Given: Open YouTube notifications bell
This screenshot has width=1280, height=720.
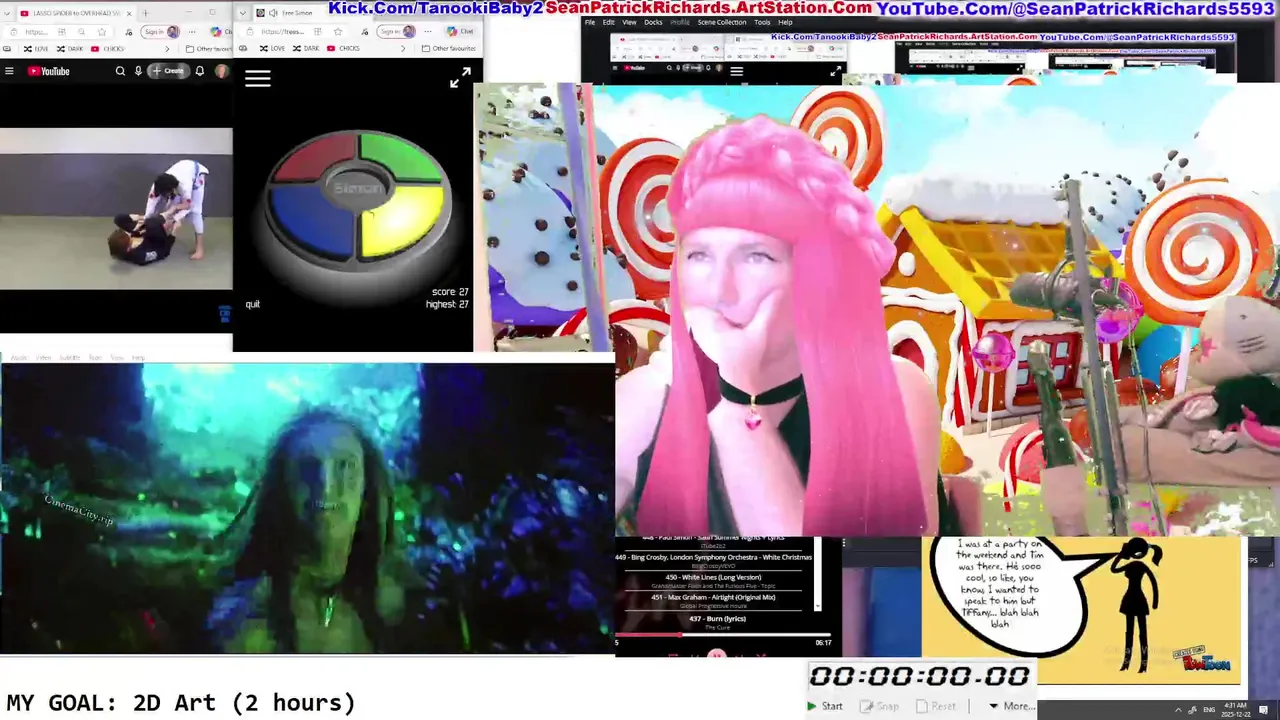Looking at the screenshot, I should pos(200,71).
